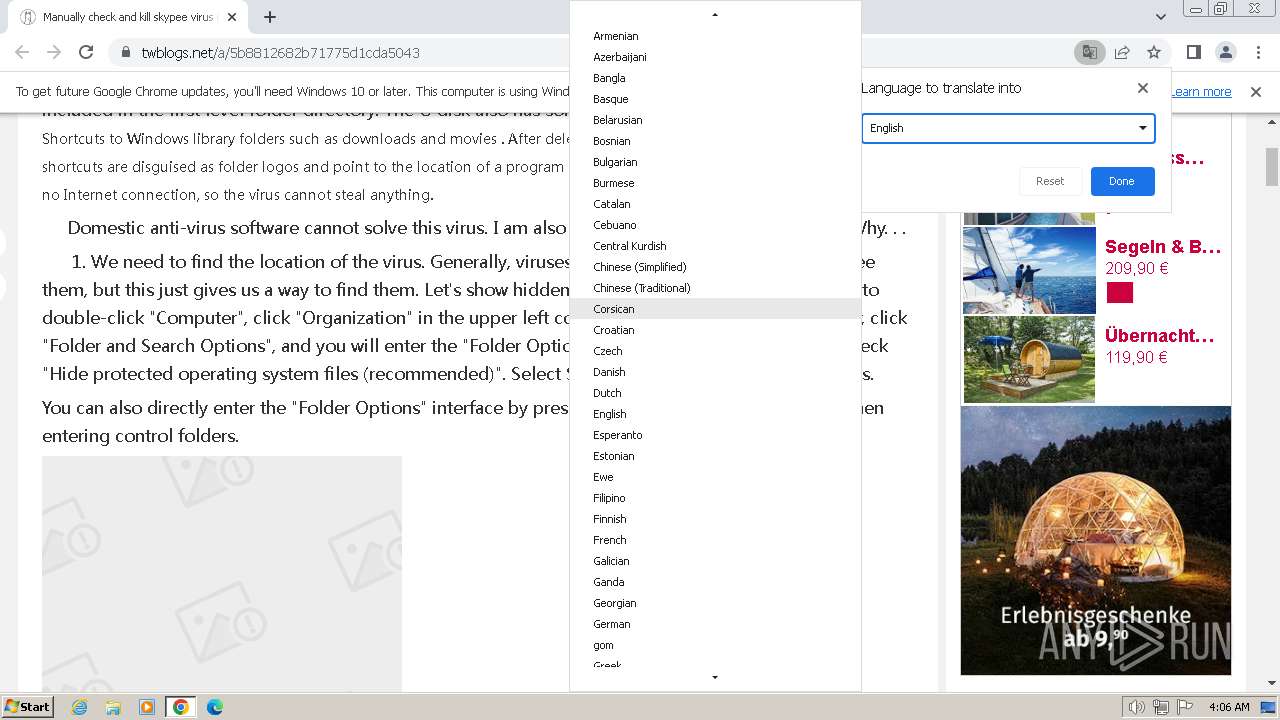The image size is (1280, 720).
Task: Open tab search dropdown chevron
Action: tap(1160, 17)
